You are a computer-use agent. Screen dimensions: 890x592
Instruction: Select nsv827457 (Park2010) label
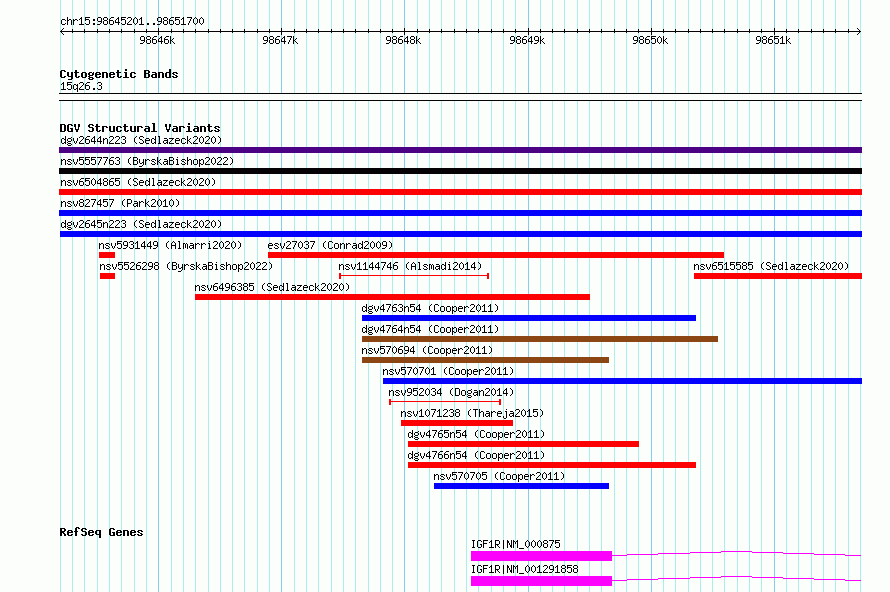pyautogui.click(x=120, y=203)
